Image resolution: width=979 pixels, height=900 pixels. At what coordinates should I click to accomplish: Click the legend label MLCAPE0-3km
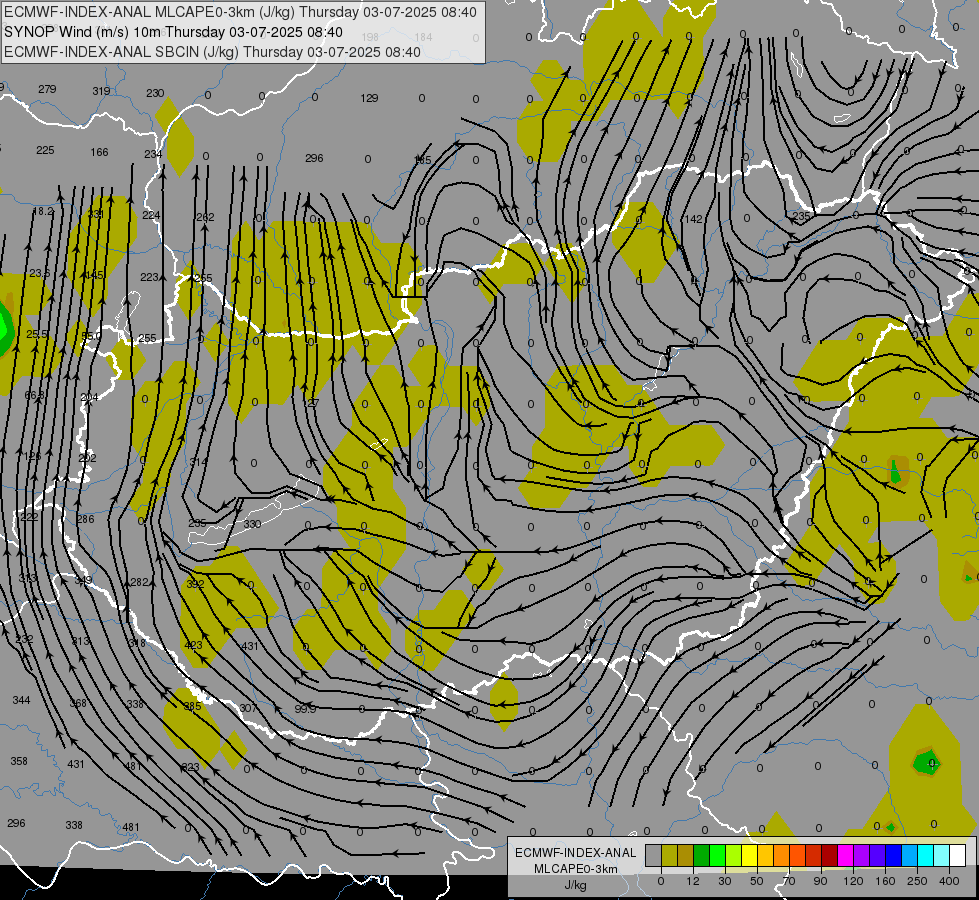[x=576, y=869]
